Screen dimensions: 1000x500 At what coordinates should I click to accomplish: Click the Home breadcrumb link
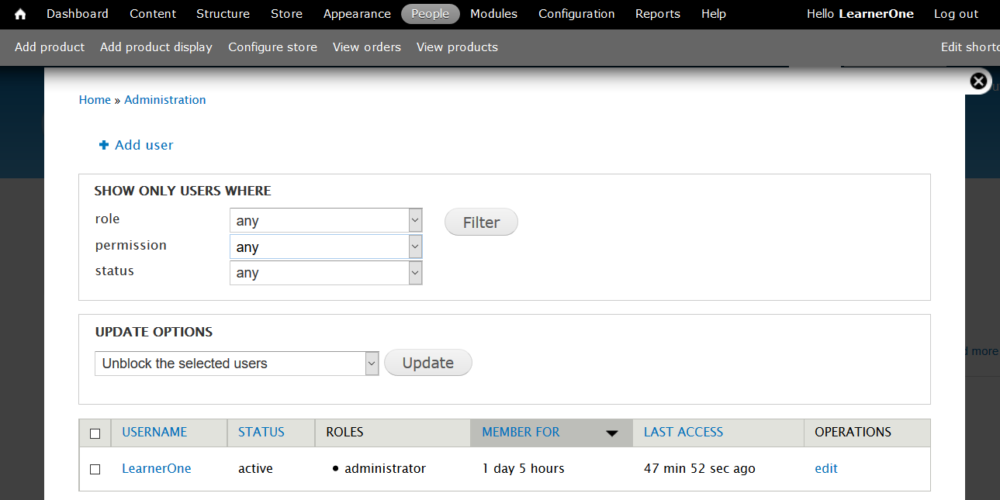(x=94, y=100)
